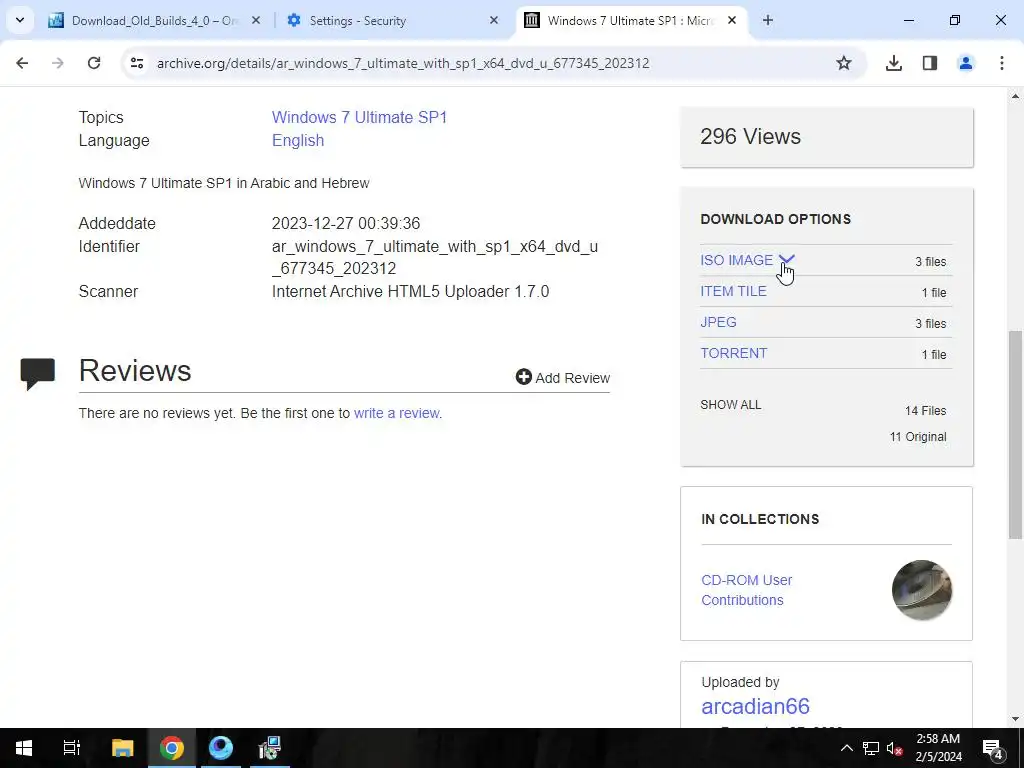Bookmark this page with the star
1024x768 pixels.
844,63
